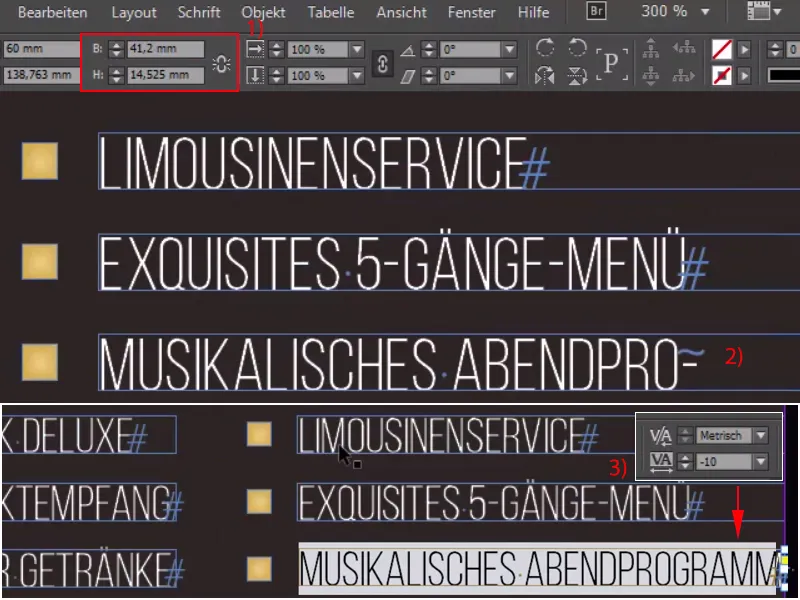Click the Y position field 138,763 mm

[x=41, y=76]
